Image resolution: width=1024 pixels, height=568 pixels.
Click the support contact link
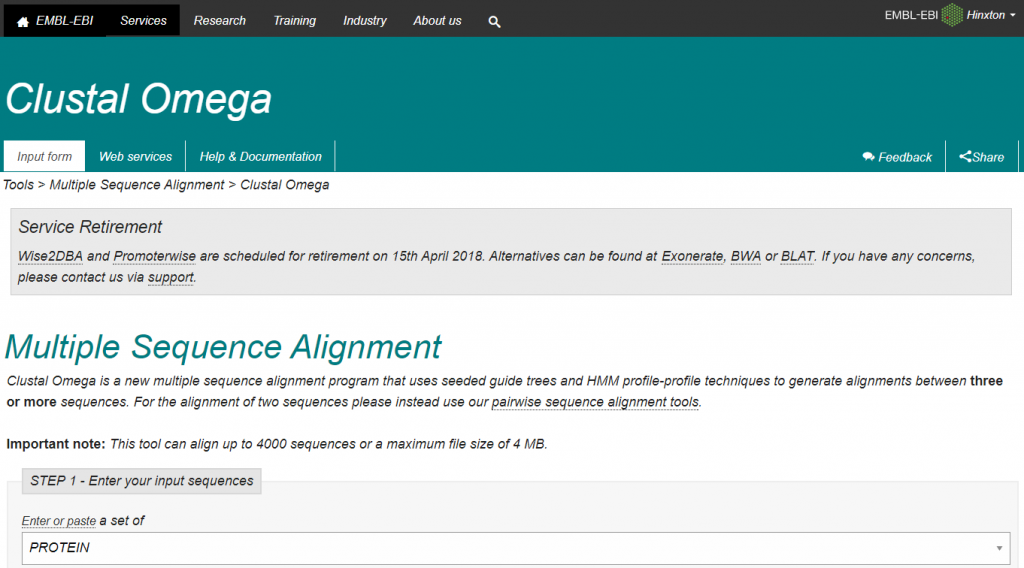pyautogui.click(x=170, y=277)
